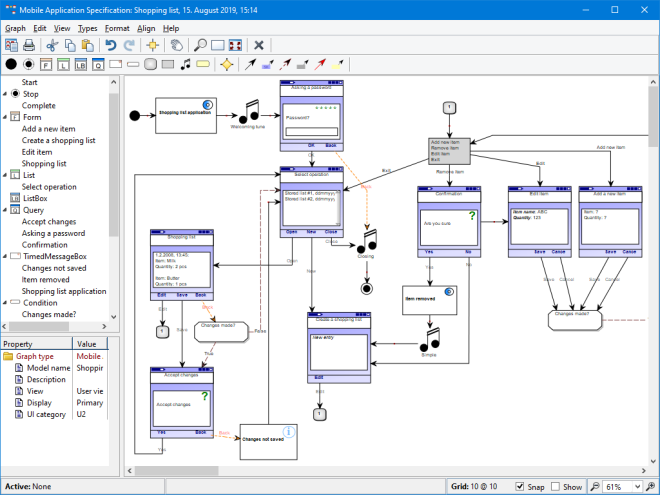660x495 pixels.
Task: Toggle the Snap checkbox
Action: 519,487
